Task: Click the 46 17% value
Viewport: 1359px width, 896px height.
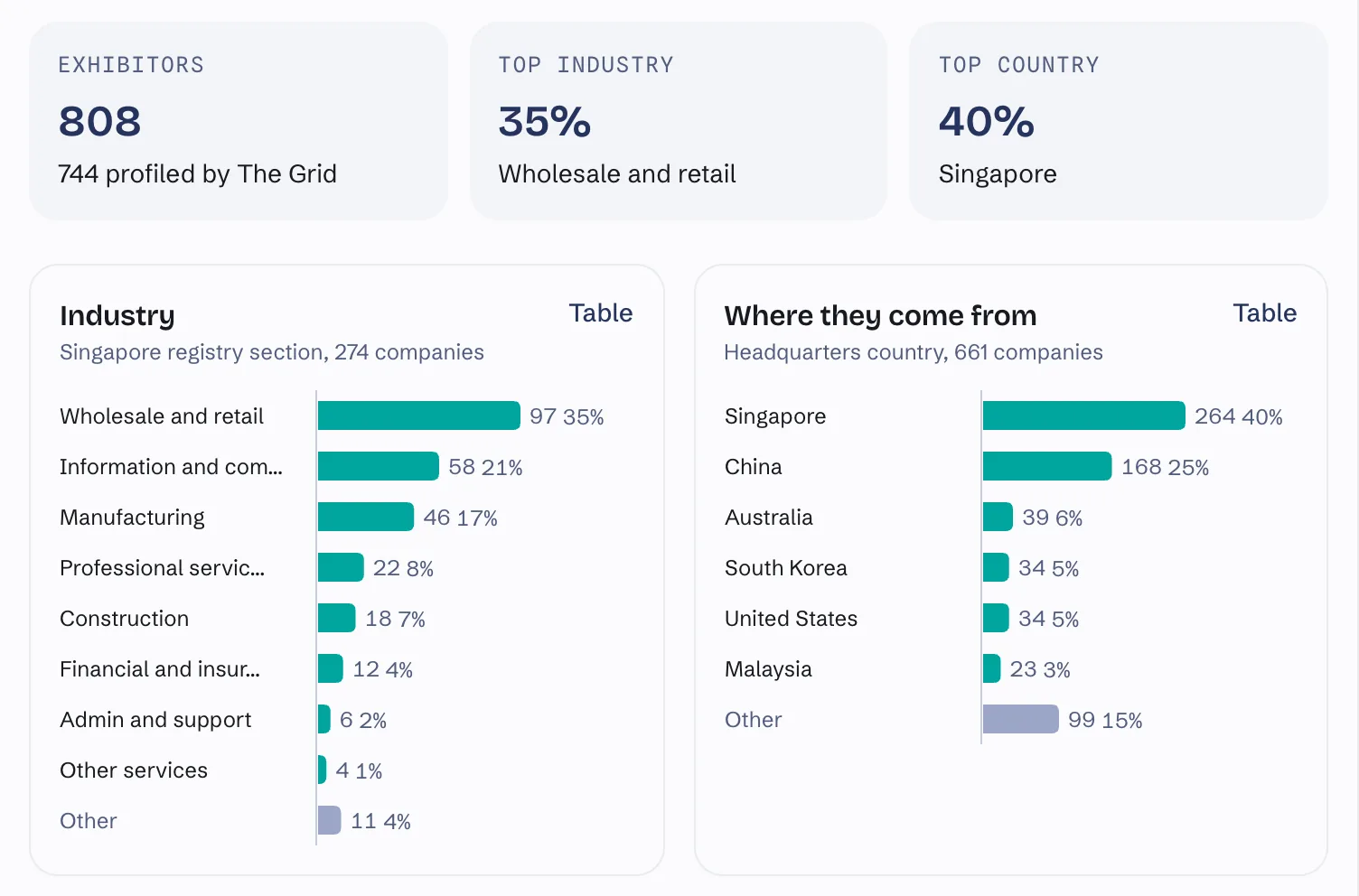Action: click(460, 518)
